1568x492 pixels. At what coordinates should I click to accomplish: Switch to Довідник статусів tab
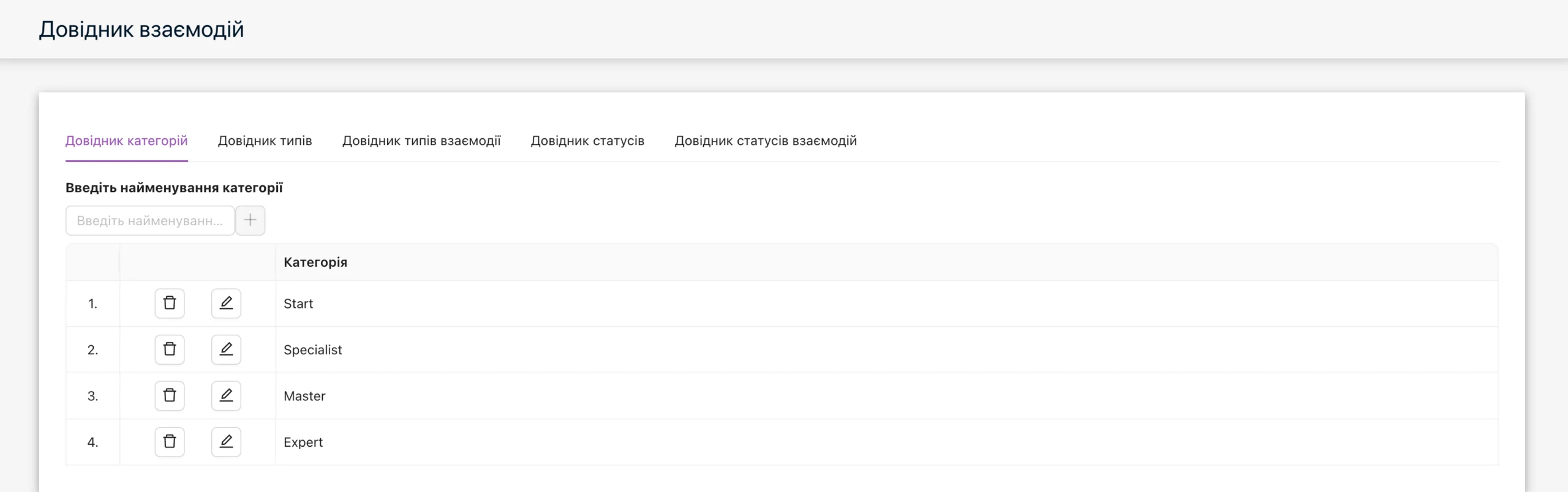click(x=587, y=141)
